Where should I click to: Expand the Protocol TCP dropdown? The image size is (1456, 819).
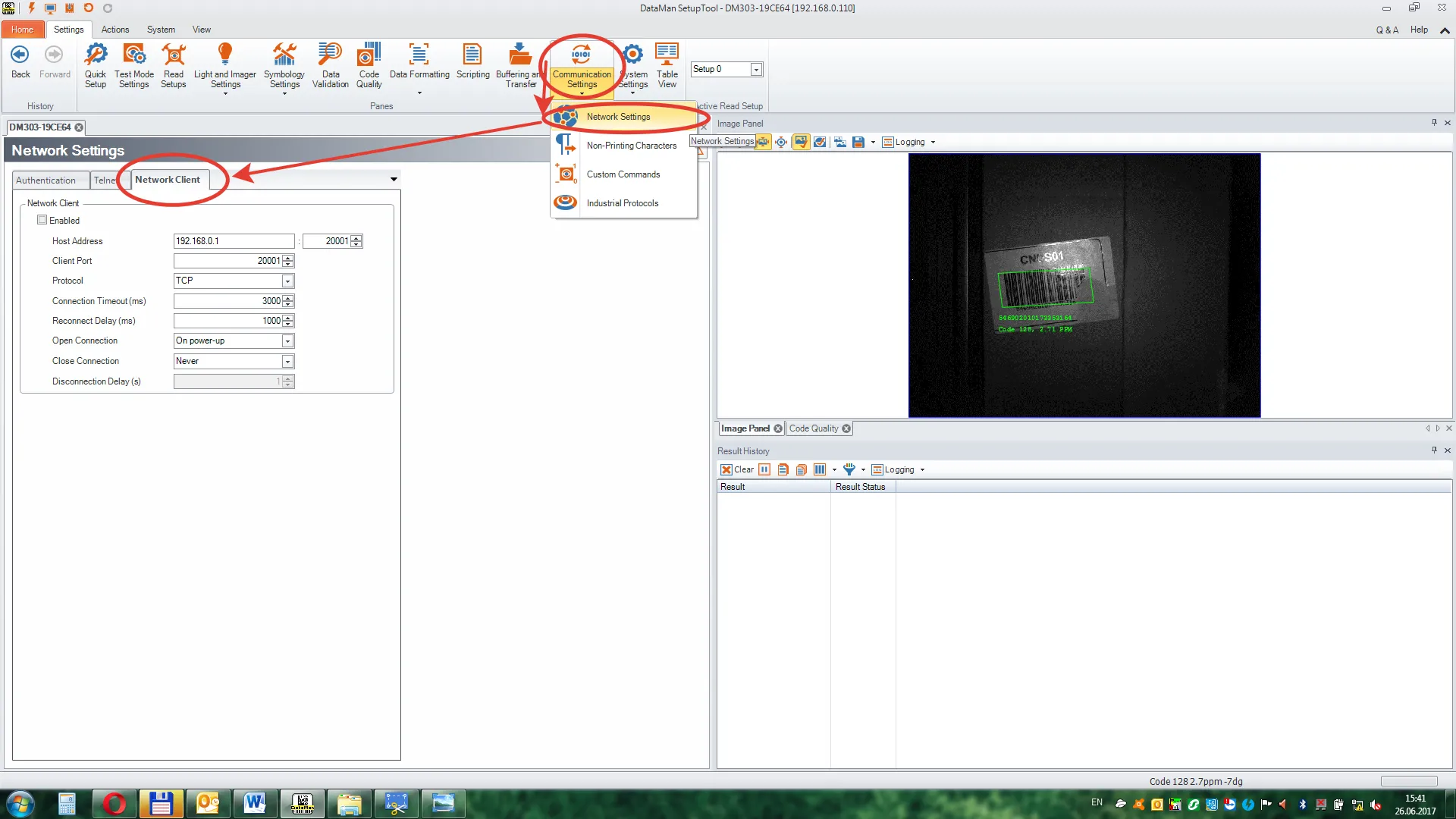[x=287, y=281]
